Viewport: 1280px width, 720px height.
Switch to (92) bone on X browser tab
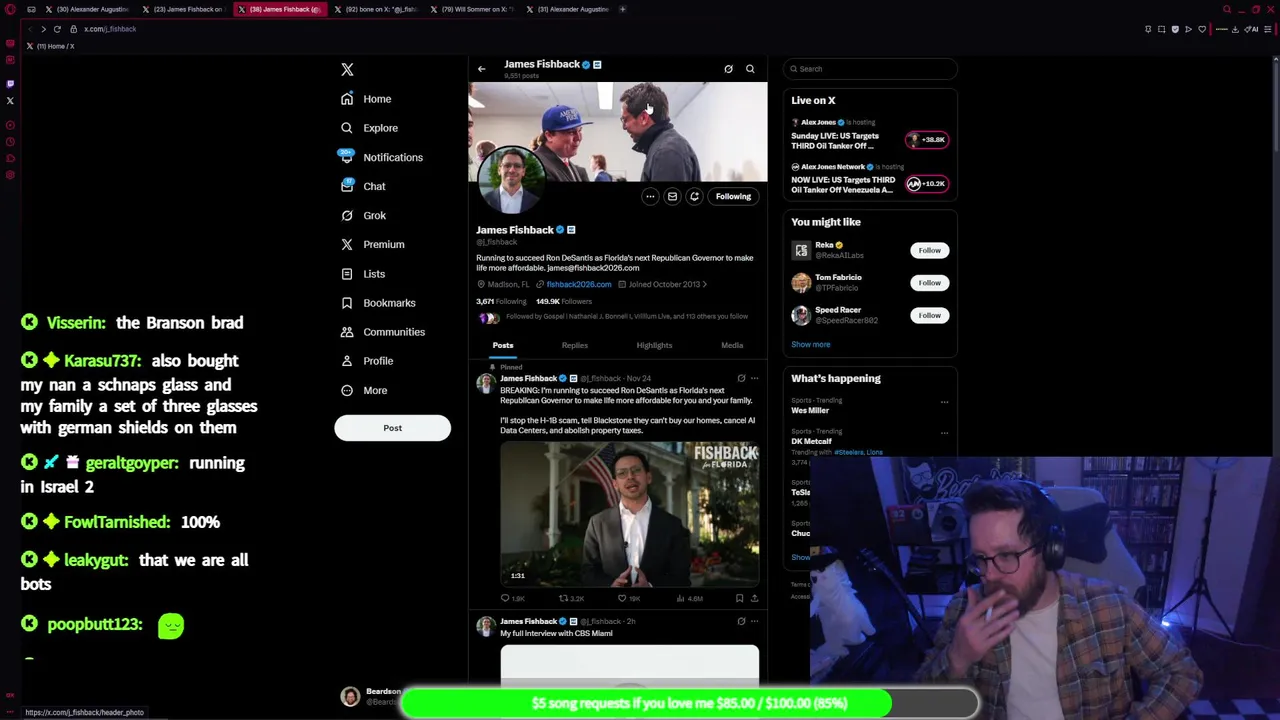point(377,9)
